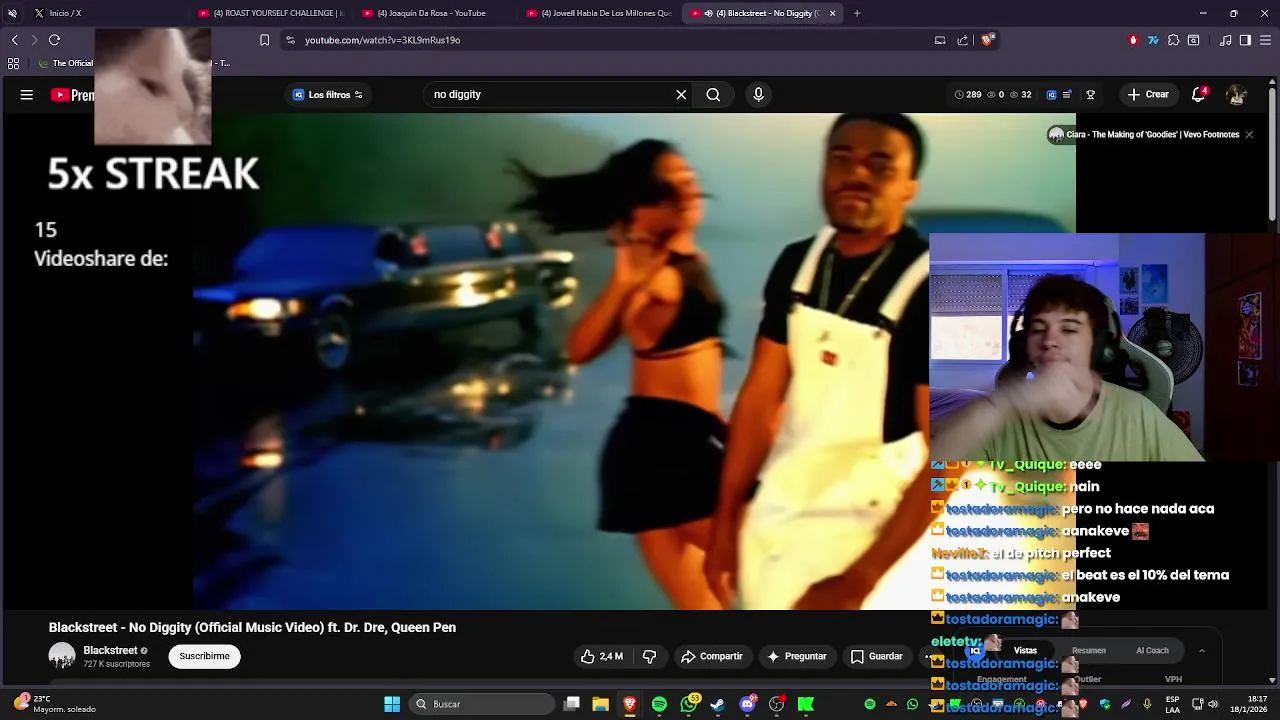This screenshot has height=720, width=1280.
Task: Share the video using Compartir
Action: 712,656
